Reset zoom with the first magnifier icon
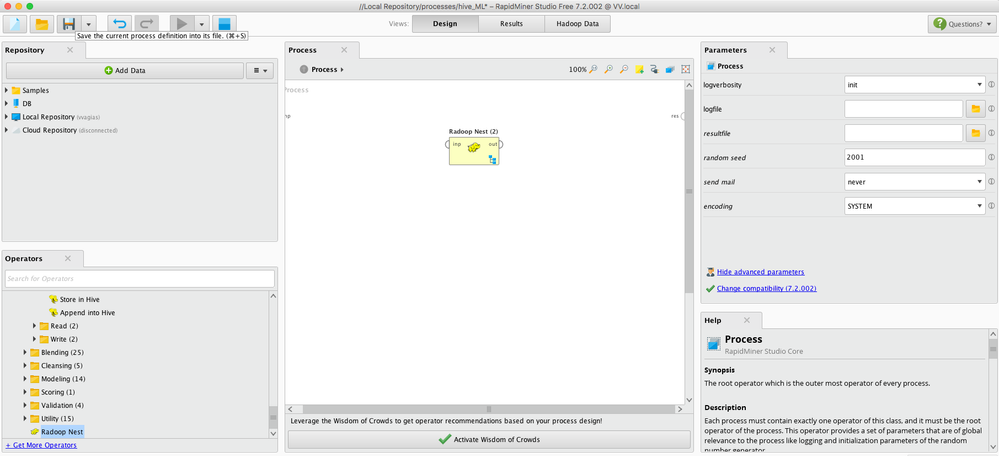The width and height of the screenshot is (999, 456). pos(593,69)
